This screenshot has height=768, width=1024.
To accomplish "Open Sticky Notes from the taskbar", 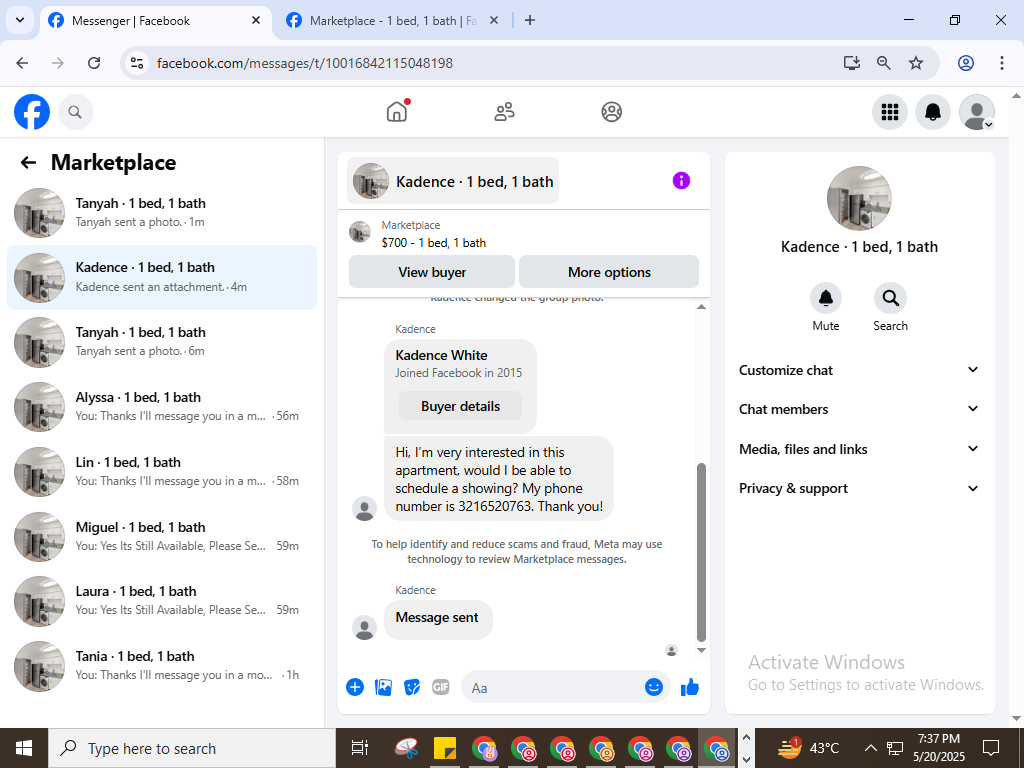I will coord(445,748).
